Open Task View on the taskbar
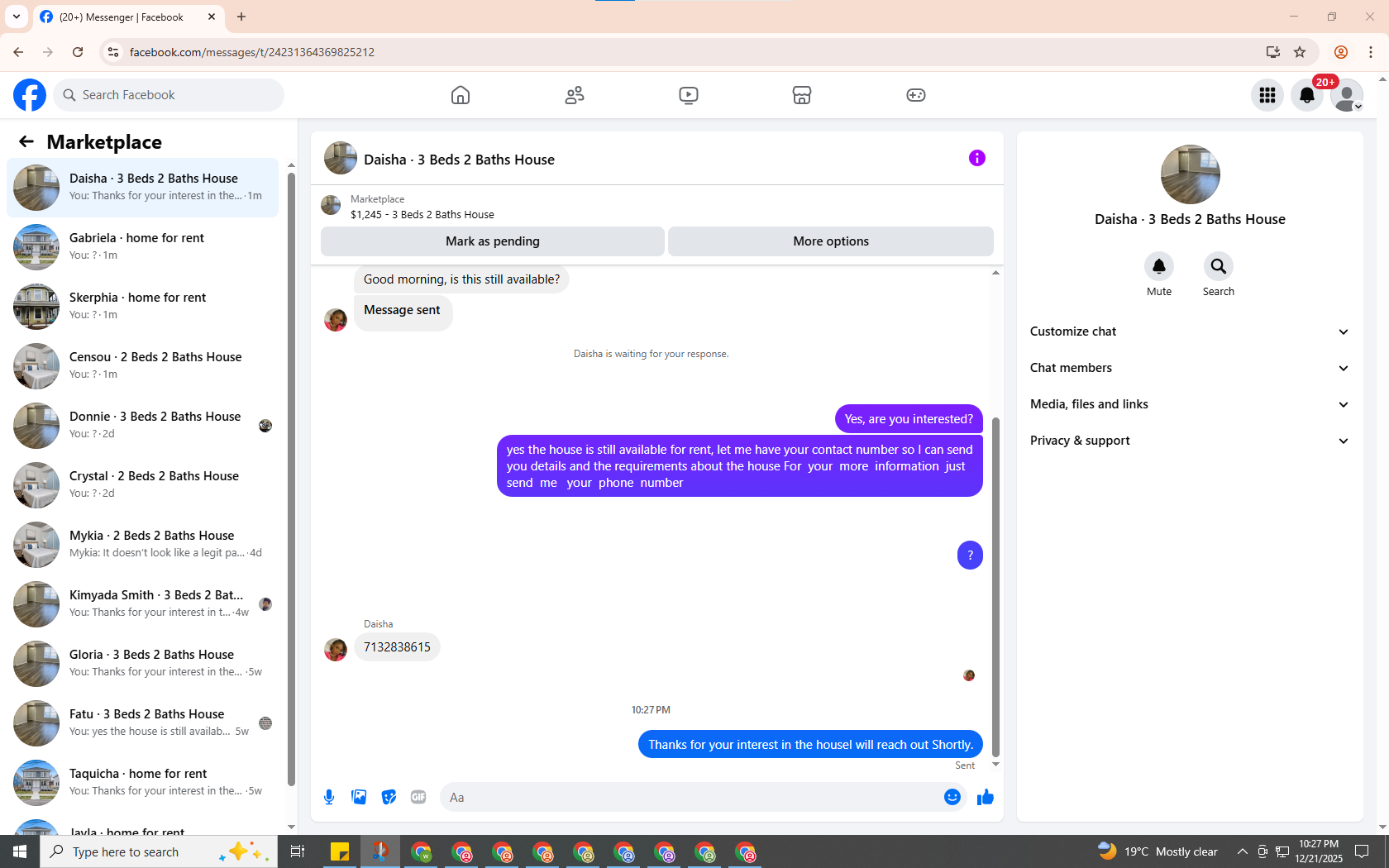Image resolution: width=1389 pixels, height=868 pixels. point(298,851)
